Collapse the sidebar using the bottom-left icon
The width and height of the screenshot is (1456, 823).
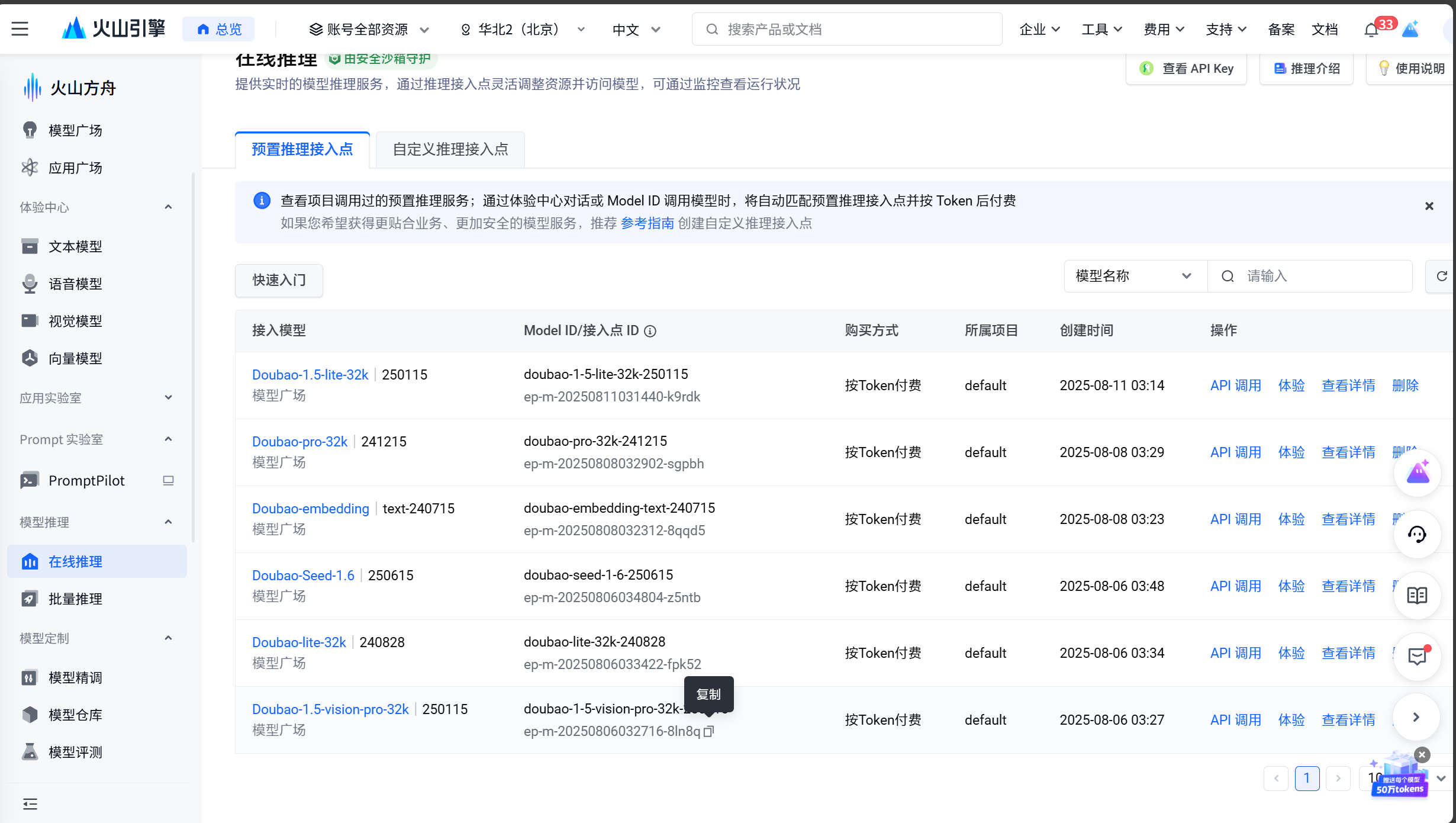(x=30, y=803)
